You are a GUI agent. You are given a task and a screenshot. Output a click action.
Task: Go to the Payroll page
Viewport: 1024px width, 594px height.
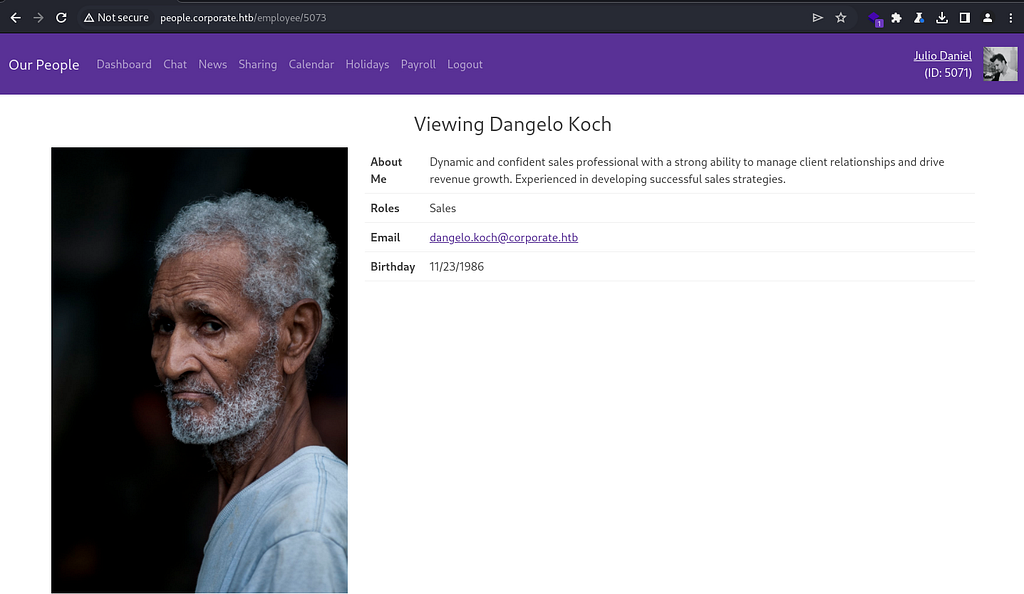pos(418,64)
